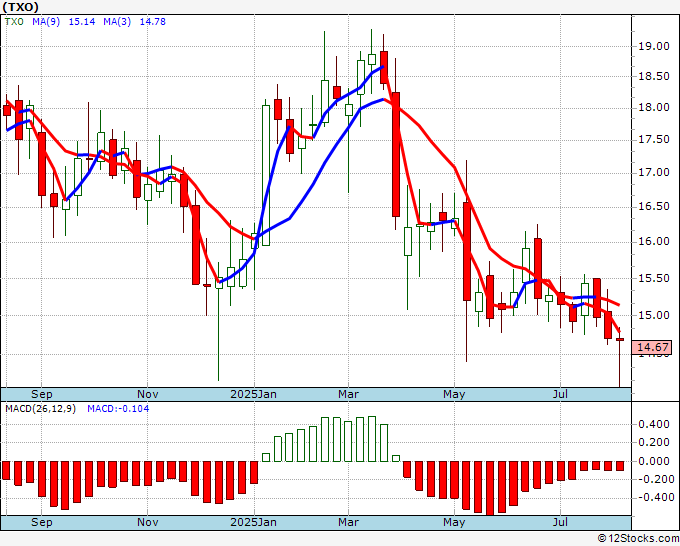Screen dimensions: 680x546
Task: Click the 16.00 price axis label
Action: coord(654,242)
